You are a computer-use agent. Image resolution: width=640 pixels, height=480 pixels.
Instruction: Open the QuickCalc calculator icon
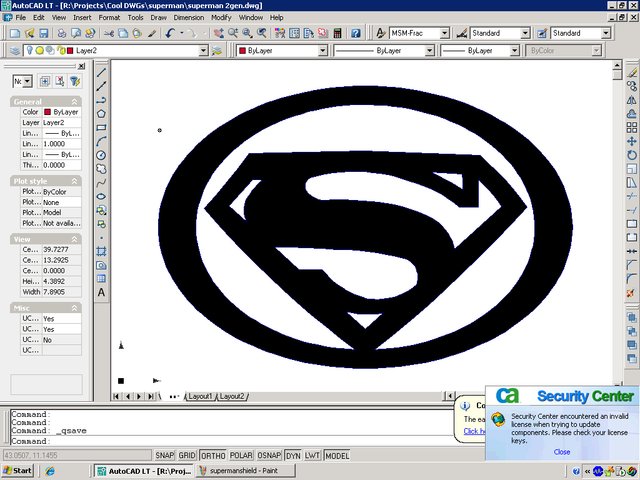[x=338, y=33]
